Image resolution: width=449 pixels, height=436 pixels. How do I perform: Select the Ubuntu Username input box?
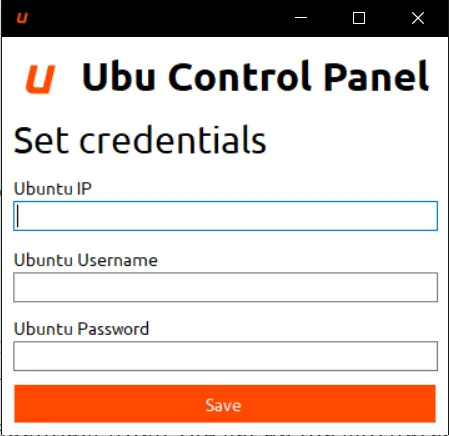[225, 287]
